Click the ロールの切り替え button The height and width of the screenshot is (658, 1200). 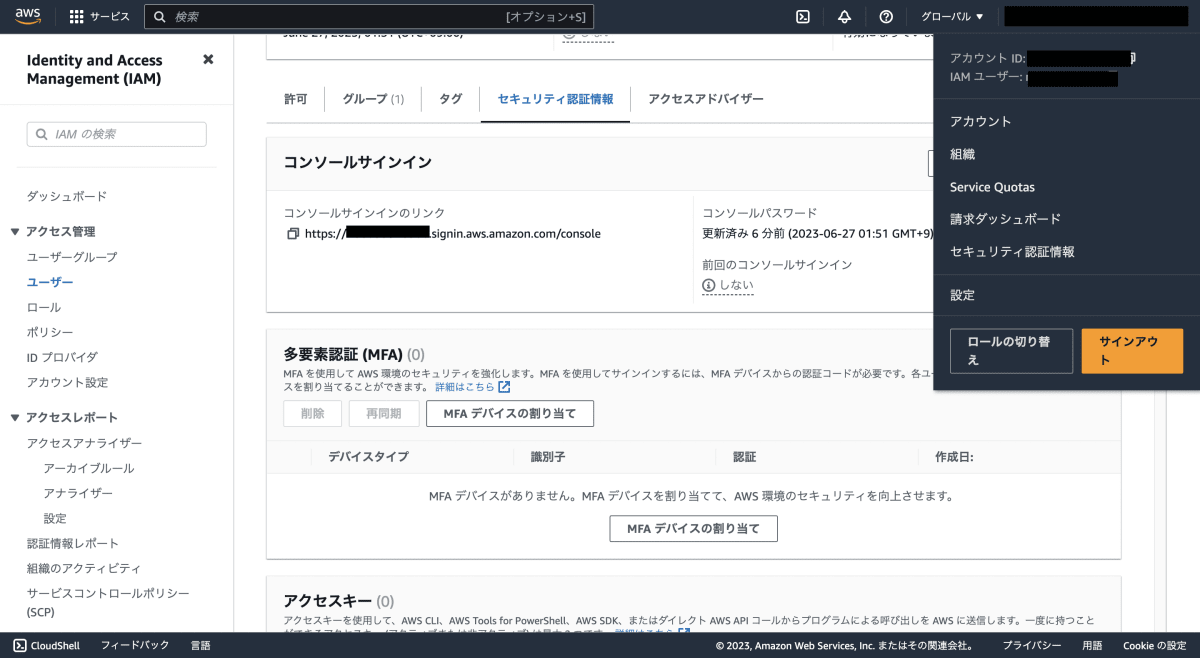(1011, 351)
